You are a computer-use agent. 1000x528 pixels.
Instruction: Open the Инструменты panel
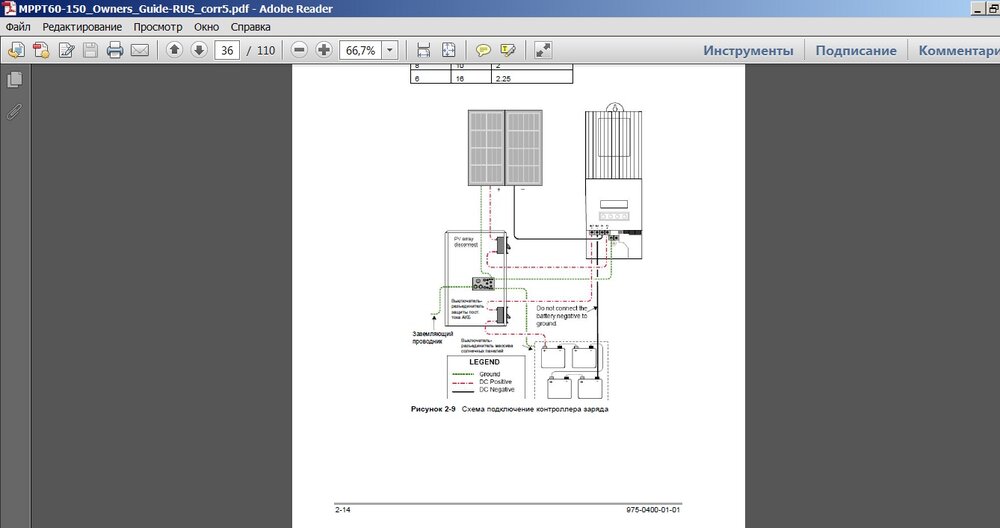[x=748, y=50]
